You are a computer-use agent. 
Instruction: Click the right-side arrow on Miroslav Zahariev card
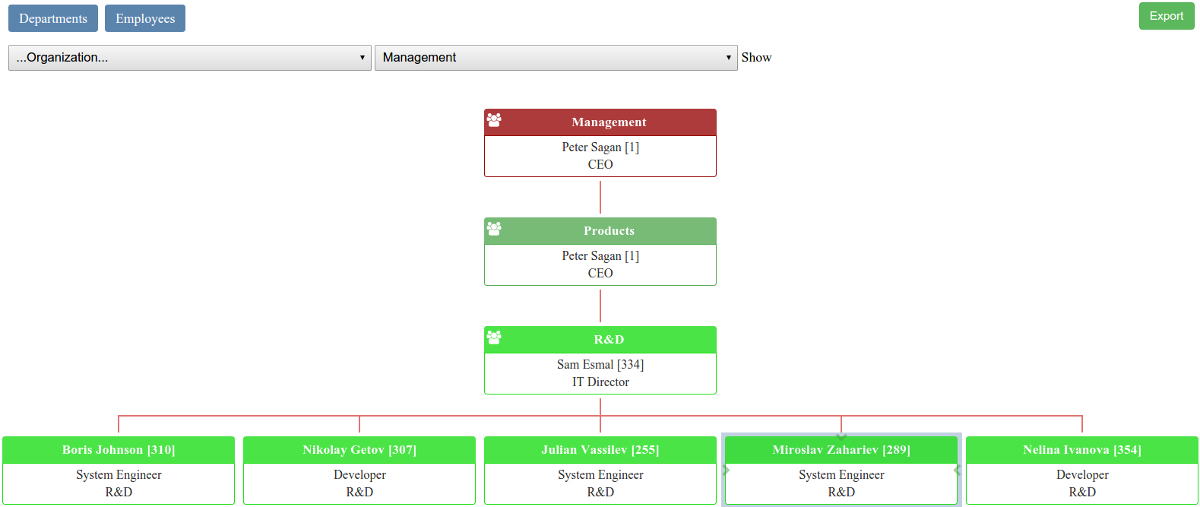pyautogui.click(x=957, y=469)
